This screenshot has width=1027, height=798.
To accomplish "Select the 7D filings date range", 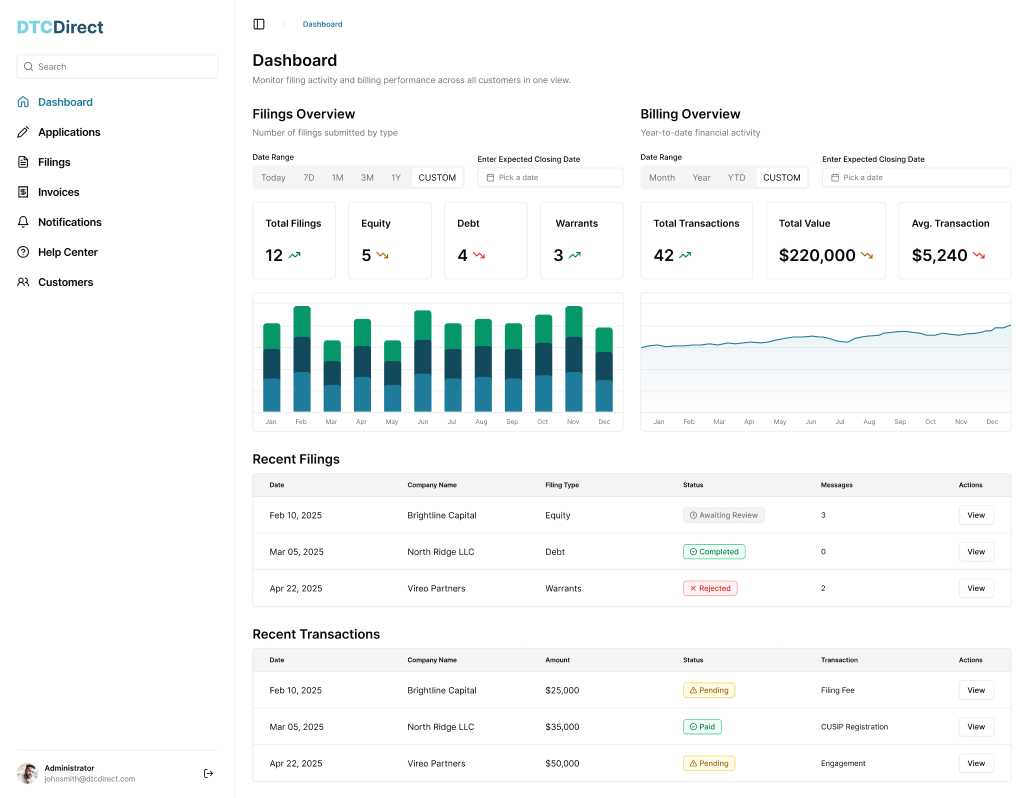I will point(308,178).
